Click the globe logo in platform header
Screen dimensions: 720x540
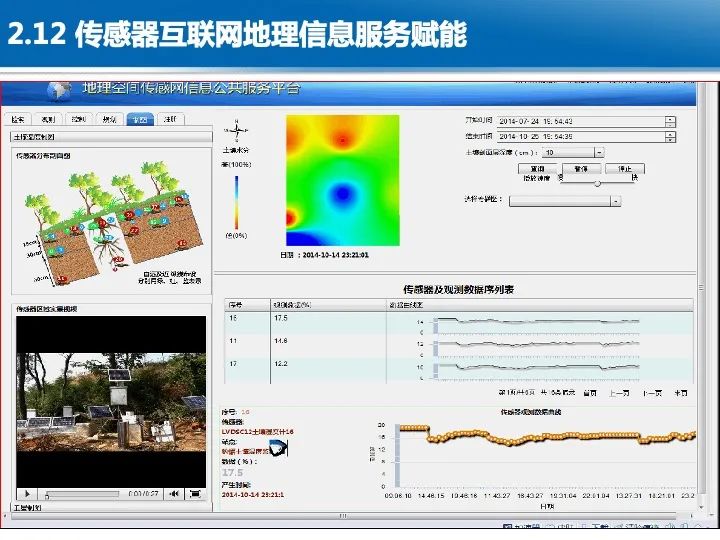pos(60,90)
